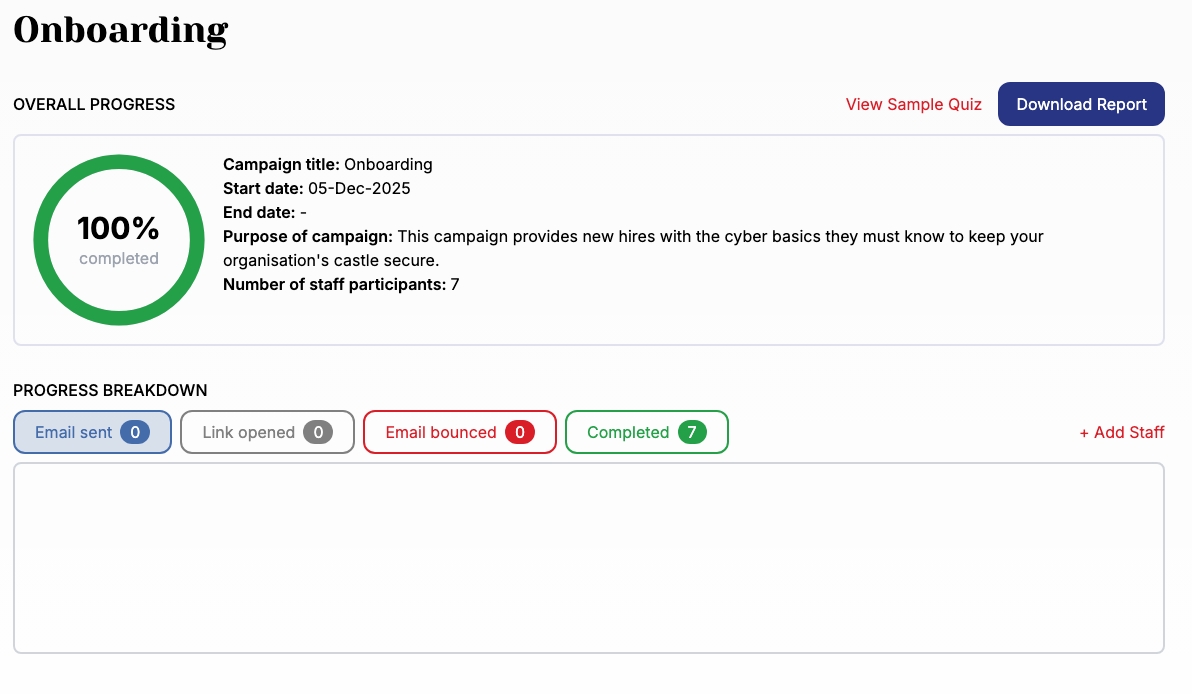Click the PROGRESS BREAKDOWN section label
1192x694 pixels.
110,390
